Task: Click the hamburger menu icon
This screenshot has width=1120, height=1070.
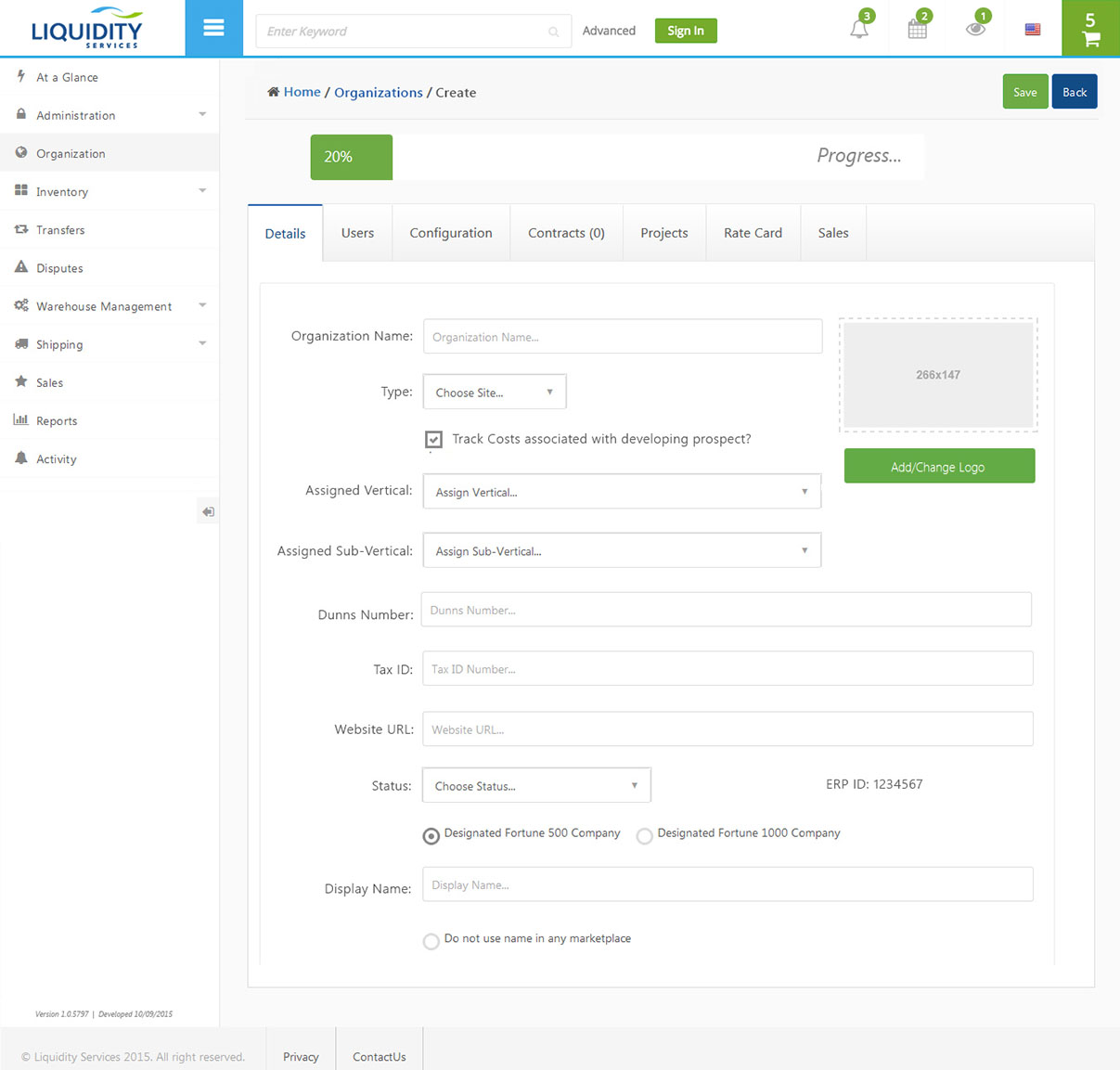Action: click(213, 28)
